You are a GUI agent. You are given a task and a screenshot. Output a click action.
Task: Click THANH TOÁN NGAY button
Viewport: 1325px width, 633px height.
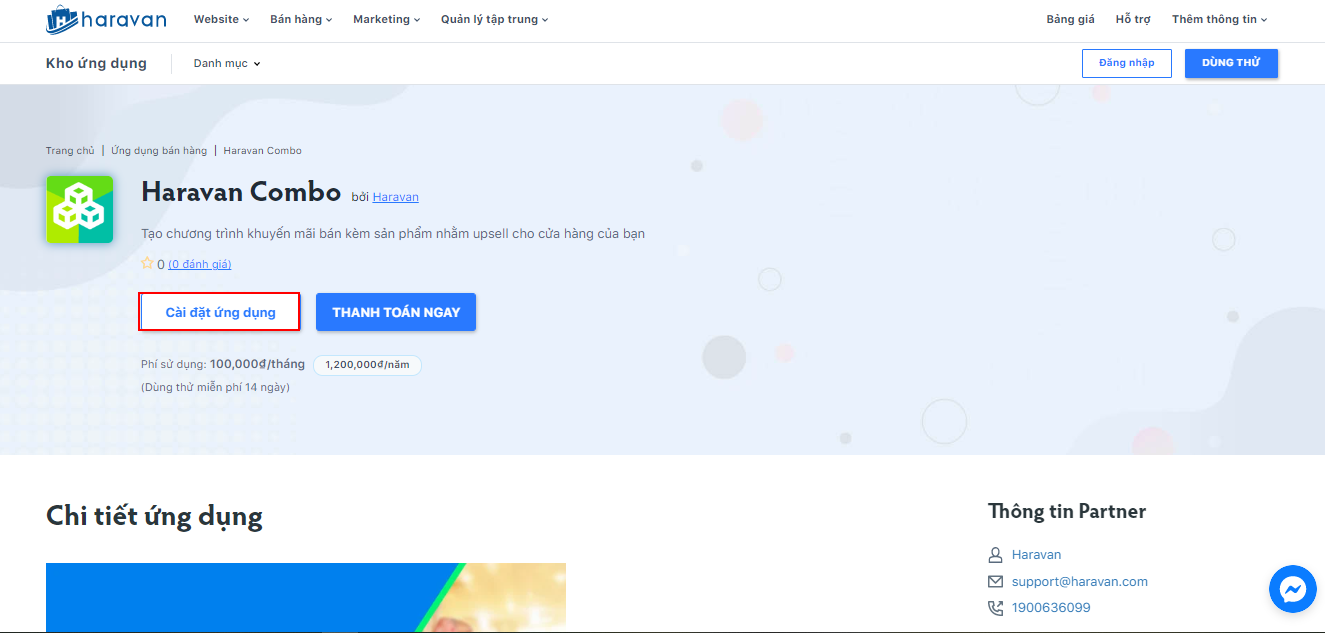(x=396, y=312)
